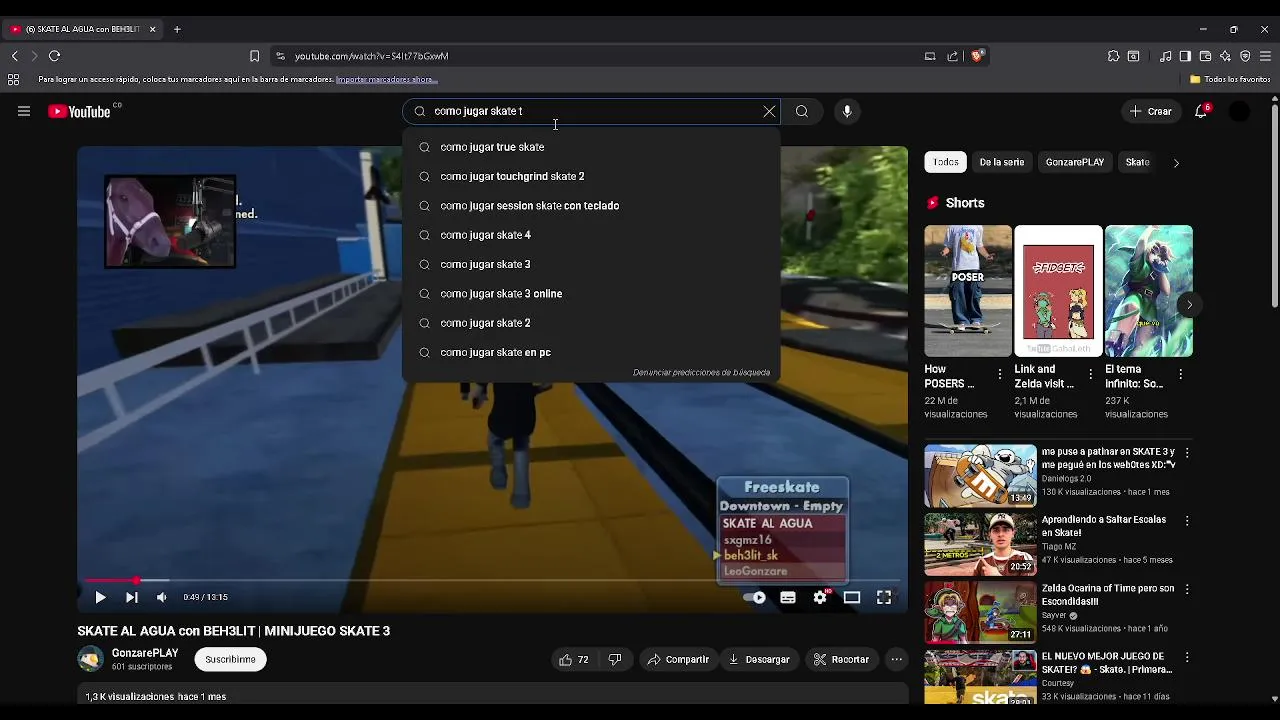Image resolution: width=1280 pixels, height=720 pixels.
Task: Select suggestion 'como jugar true skate'
Action: pos(590,147)
